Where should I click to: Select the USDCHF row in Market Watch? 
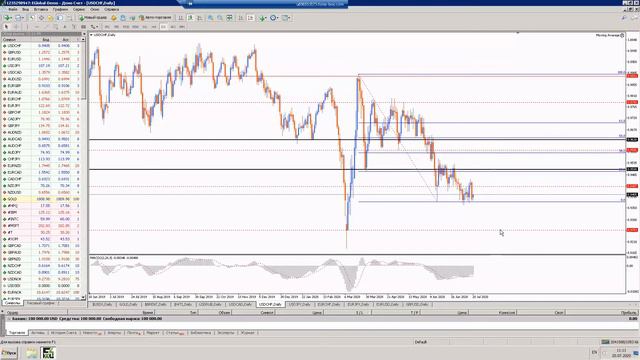coord(41,46)
